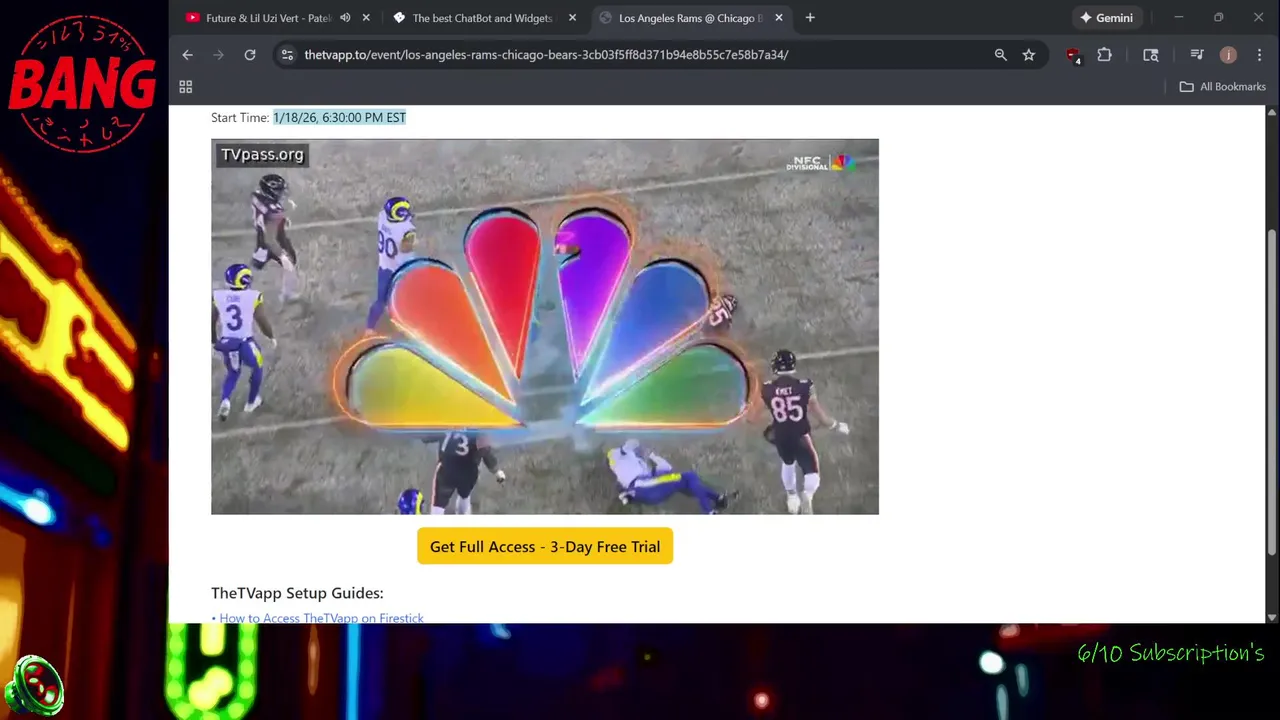This screenshot has height=720, width=1280.
Task: Close the best ChatBot and Widgets tab
Action: point(572,17)
